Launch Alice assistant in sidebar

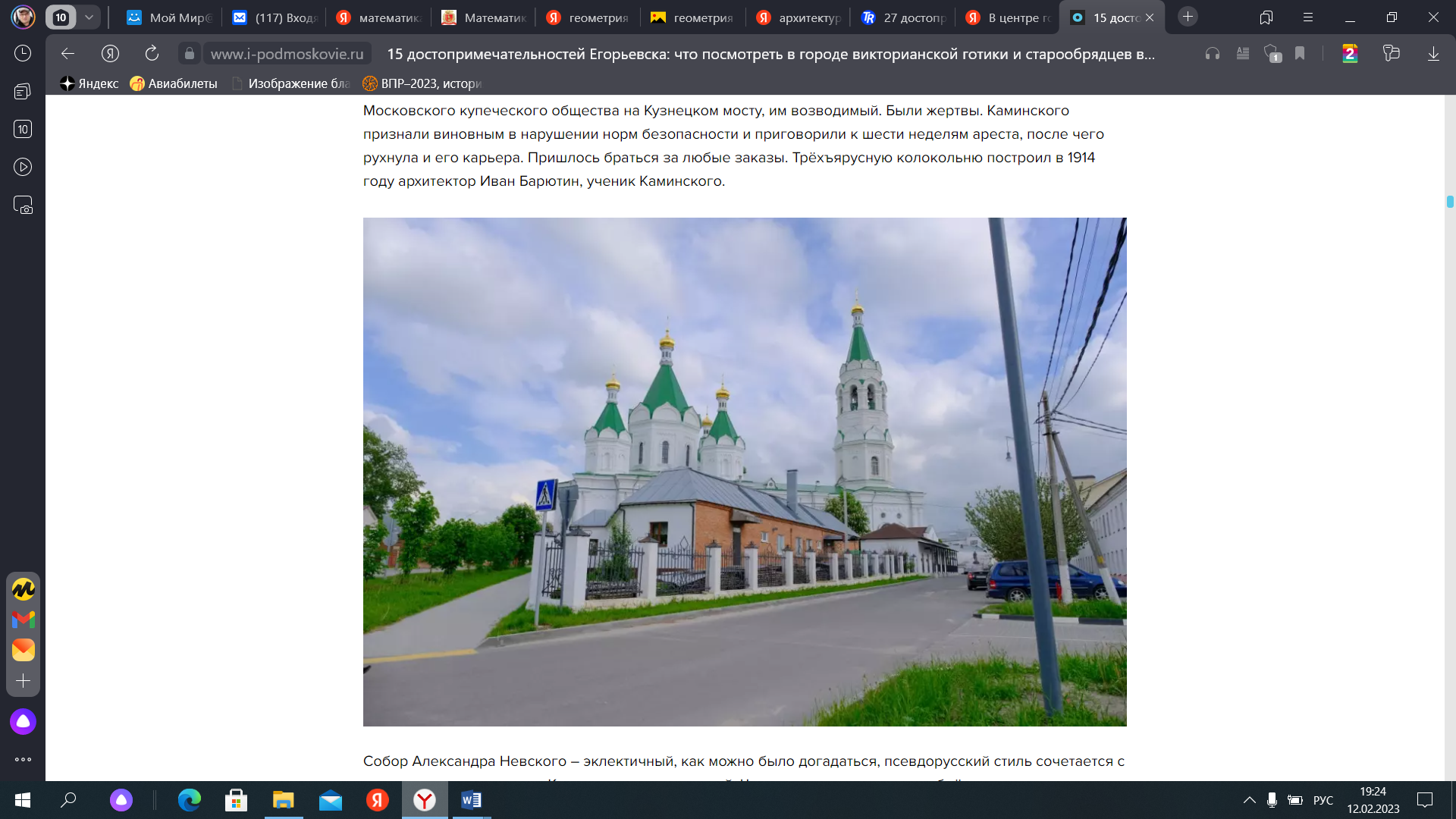[x=23, y=721]
